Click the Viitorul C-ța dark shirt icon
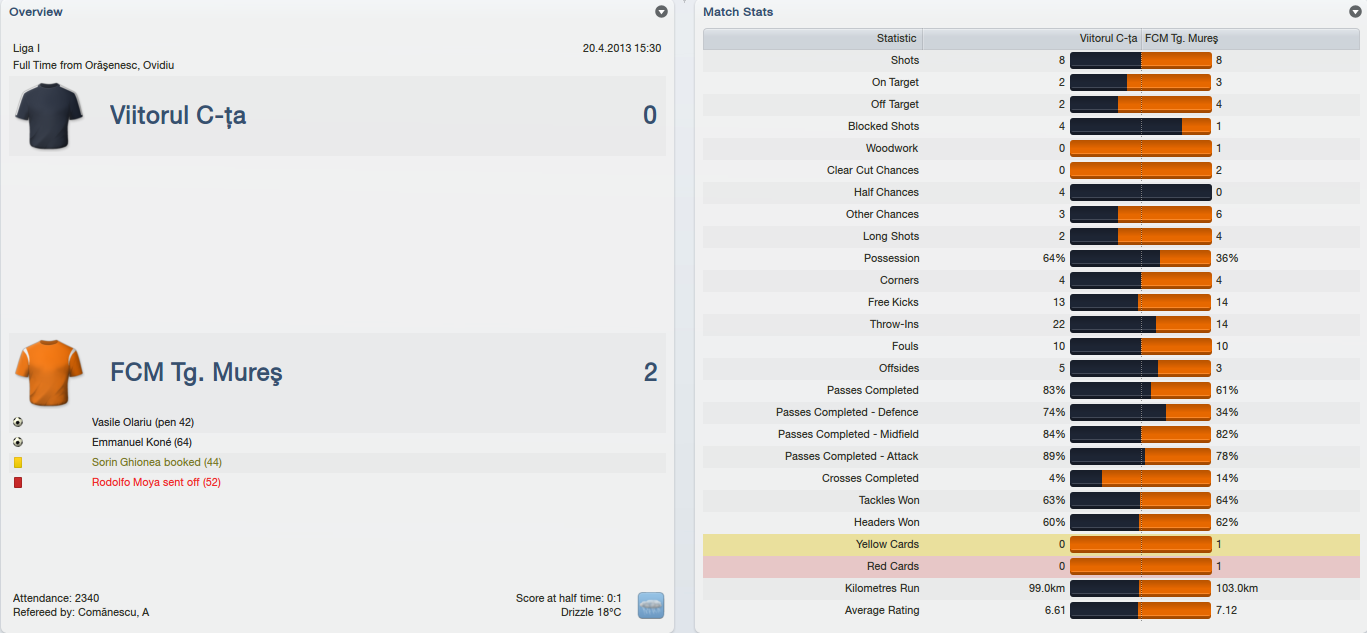1367x633 pixels. point(48,116)
